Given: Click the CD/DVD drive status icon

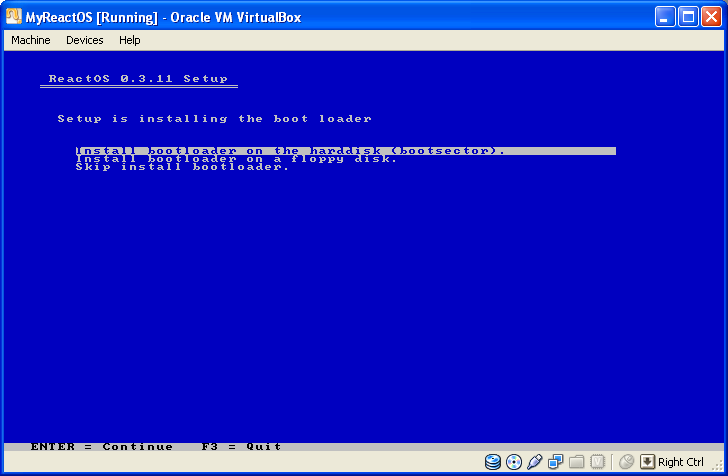Looking at the screenshot, I should pyautogui.click(x=514, y=462).
